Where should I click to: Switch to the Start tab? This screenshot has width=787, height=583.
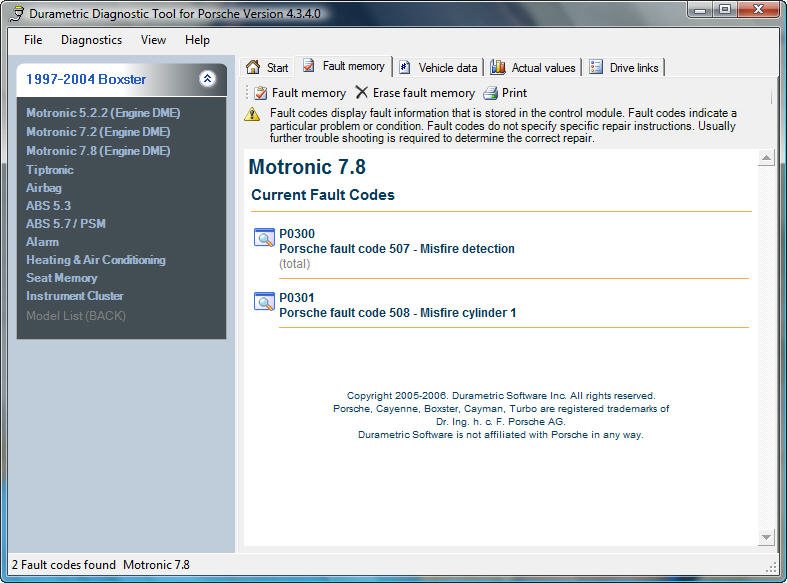point(267,67)
